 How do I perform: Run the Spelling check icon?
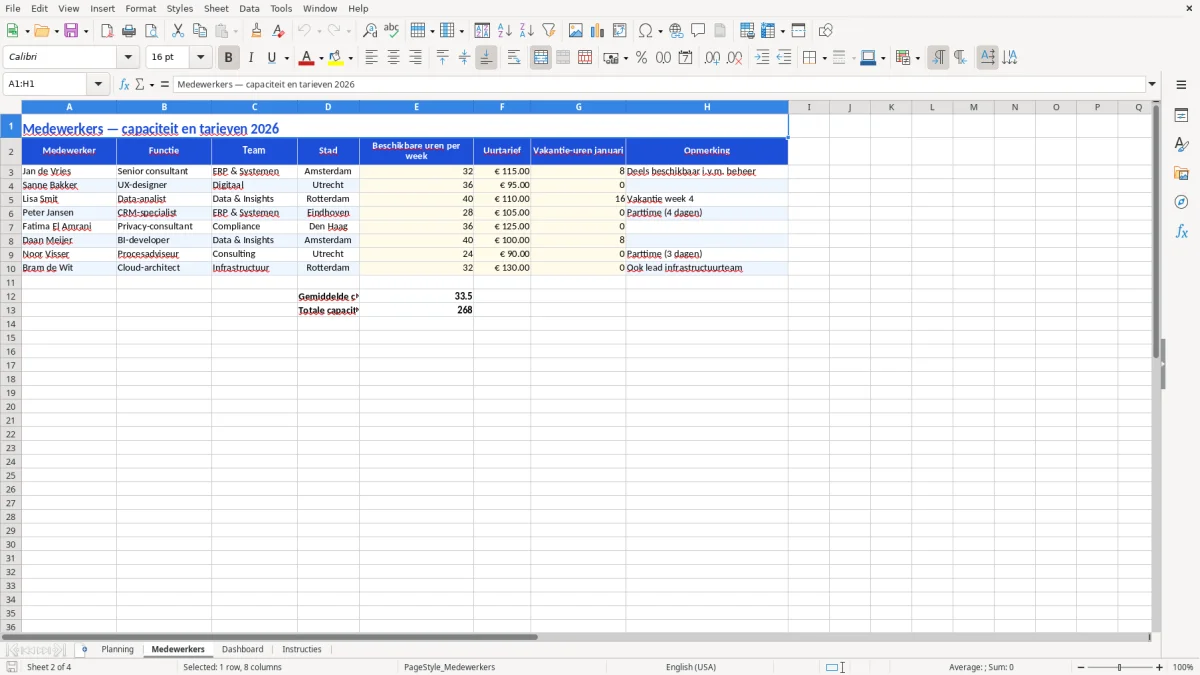pyautogui.click(x=392, y=31)
